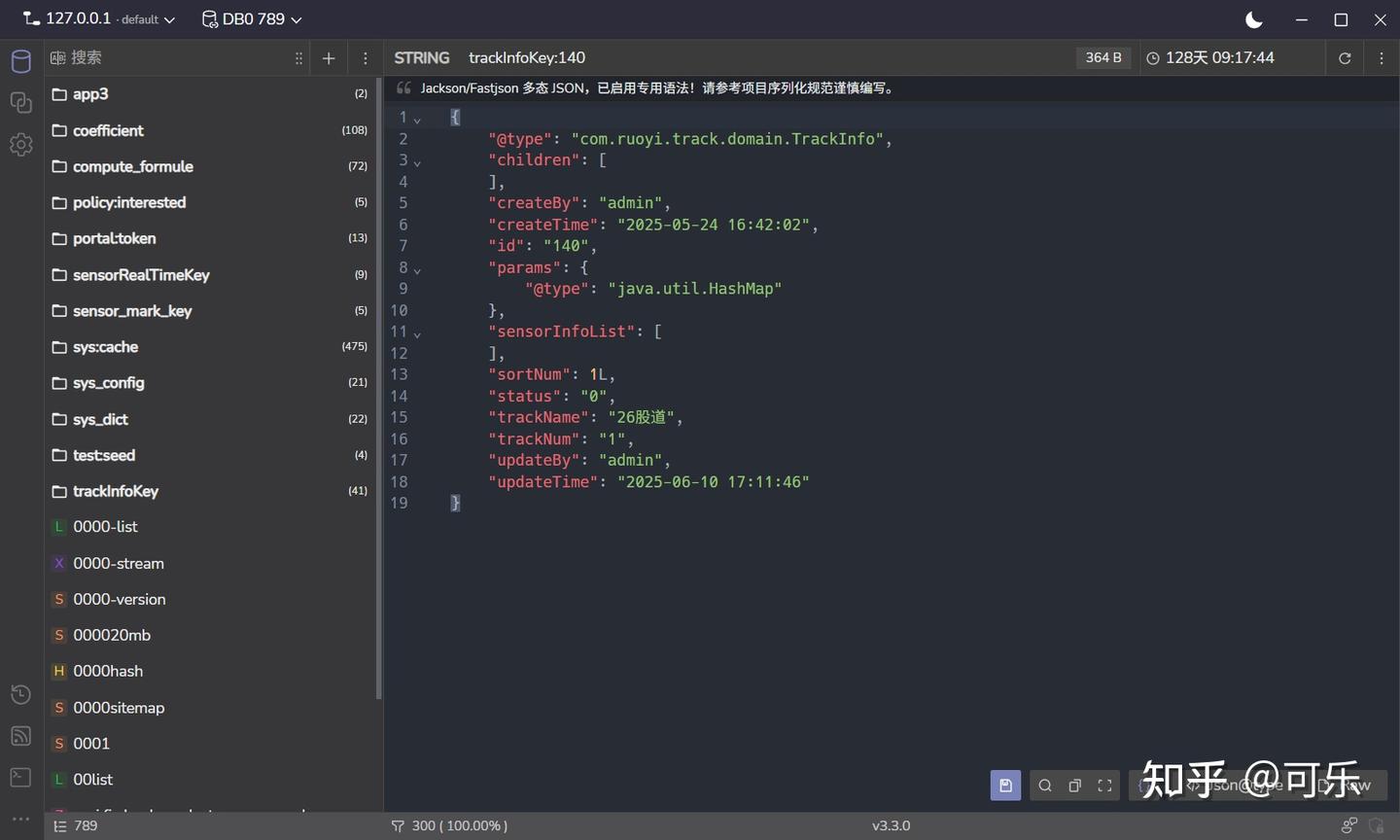Image resolution: width=1400 pixels, height=840 pixels.
Task: Expand editor to fullscreen
Action: (x=1104, y=786)
